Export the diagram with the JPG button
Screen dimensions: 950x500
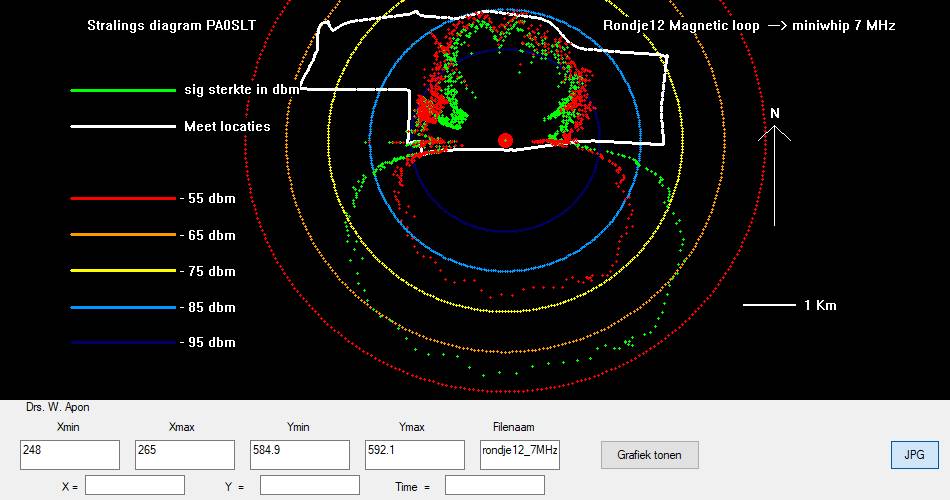click(x=914, y=455)
